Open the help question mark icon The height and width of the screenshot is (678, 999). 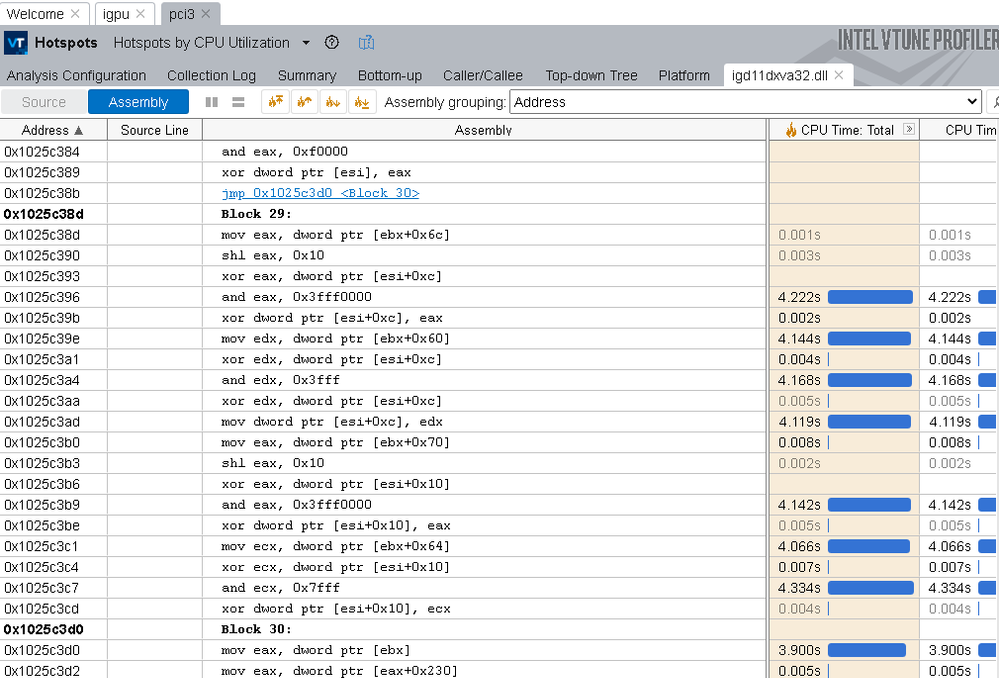331,43
